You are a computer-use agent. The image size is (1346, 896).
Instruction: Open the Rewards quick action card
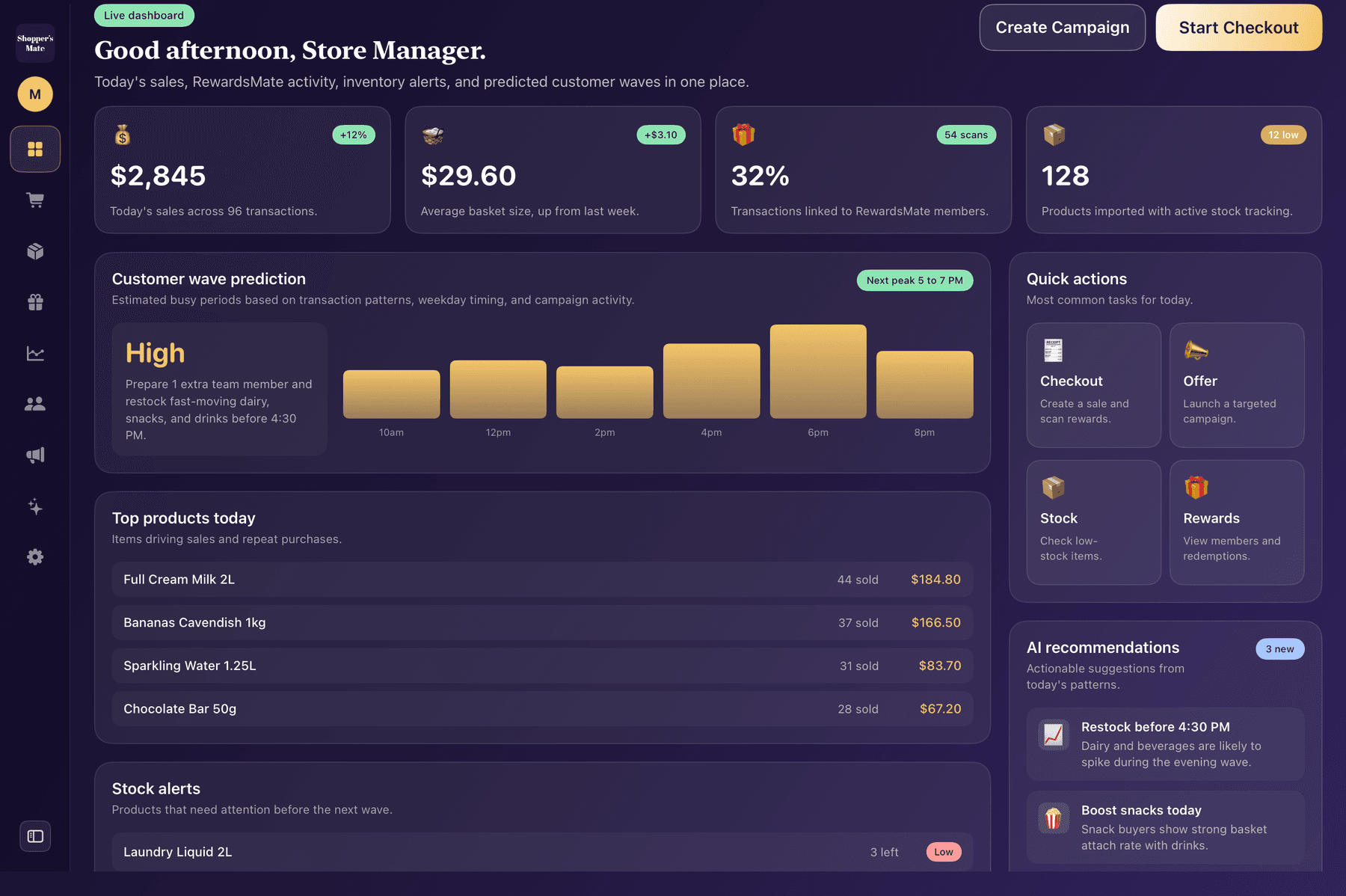click(x=1237, y=522)
